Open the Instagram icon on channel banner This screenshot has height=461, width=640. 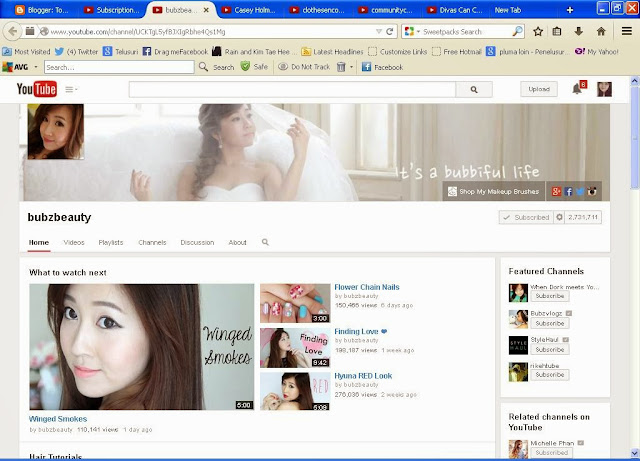tap(592, 192)
